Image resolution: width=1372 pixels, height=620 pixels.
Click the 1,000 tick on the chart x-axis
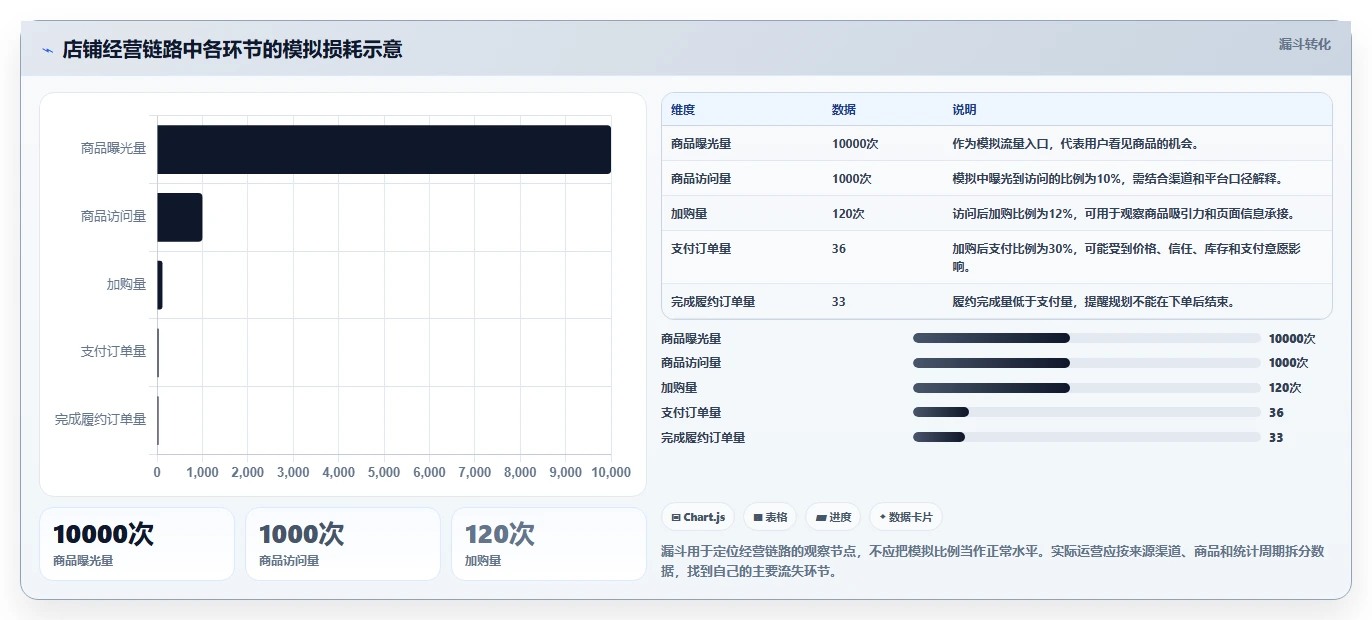tap(202, 472)
